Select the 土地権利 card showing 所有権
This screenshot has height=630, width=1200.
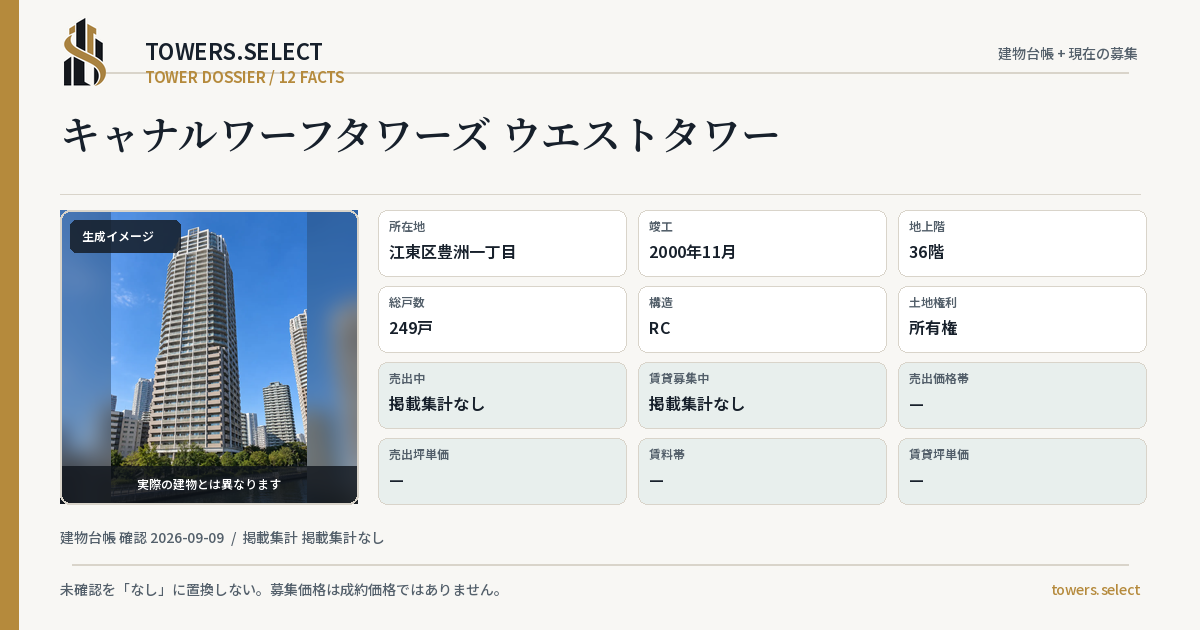(x=1022, y=319)
